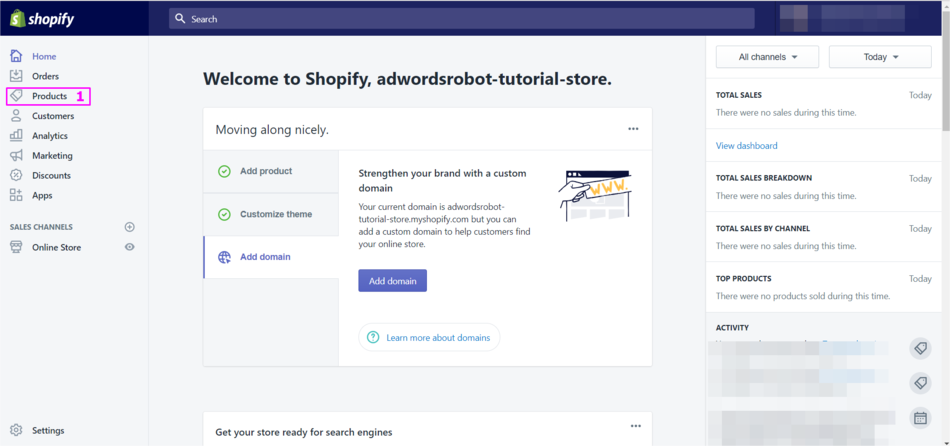
Task: Click the Settings gear icon
Action: (16, 430)
